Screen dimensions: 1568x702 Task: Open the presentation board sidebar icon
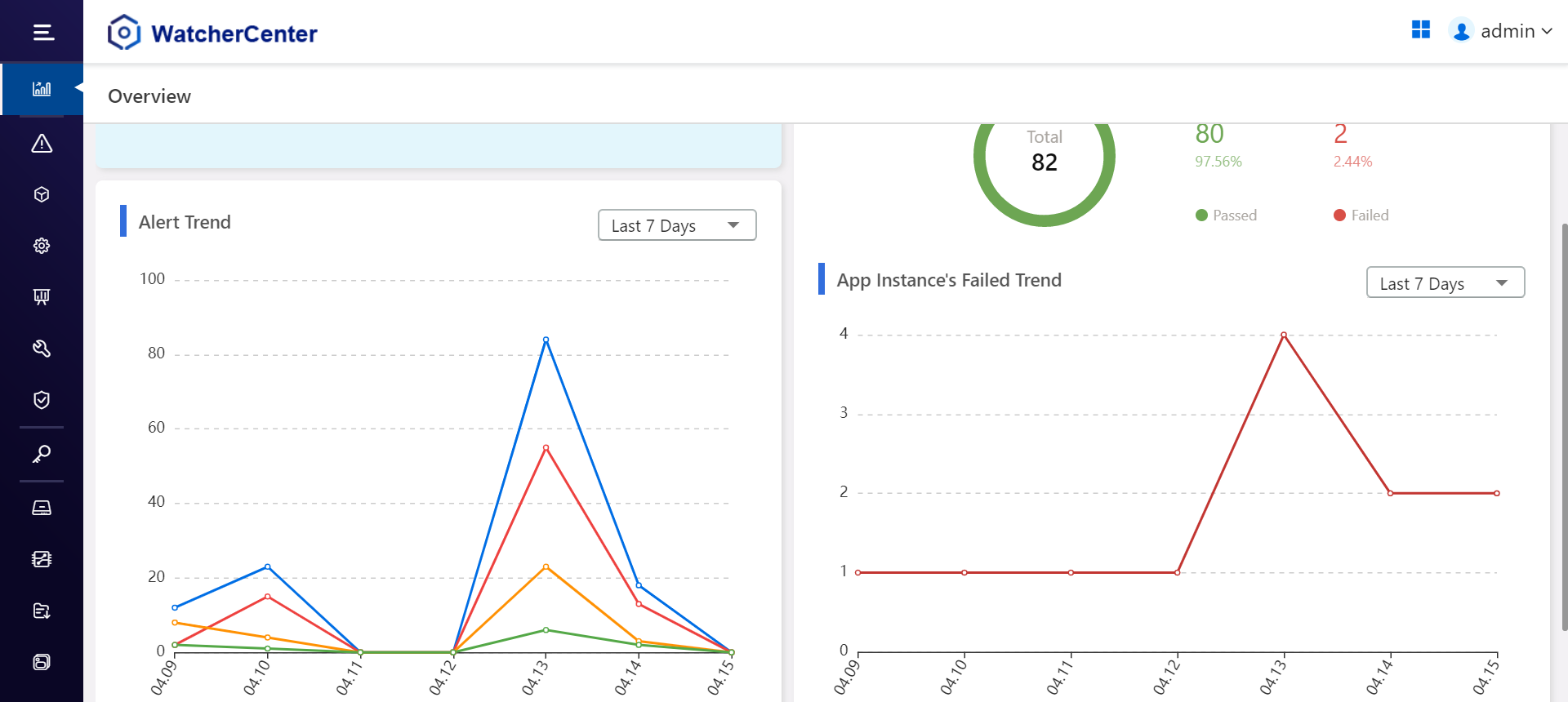[x=42, y=296]
